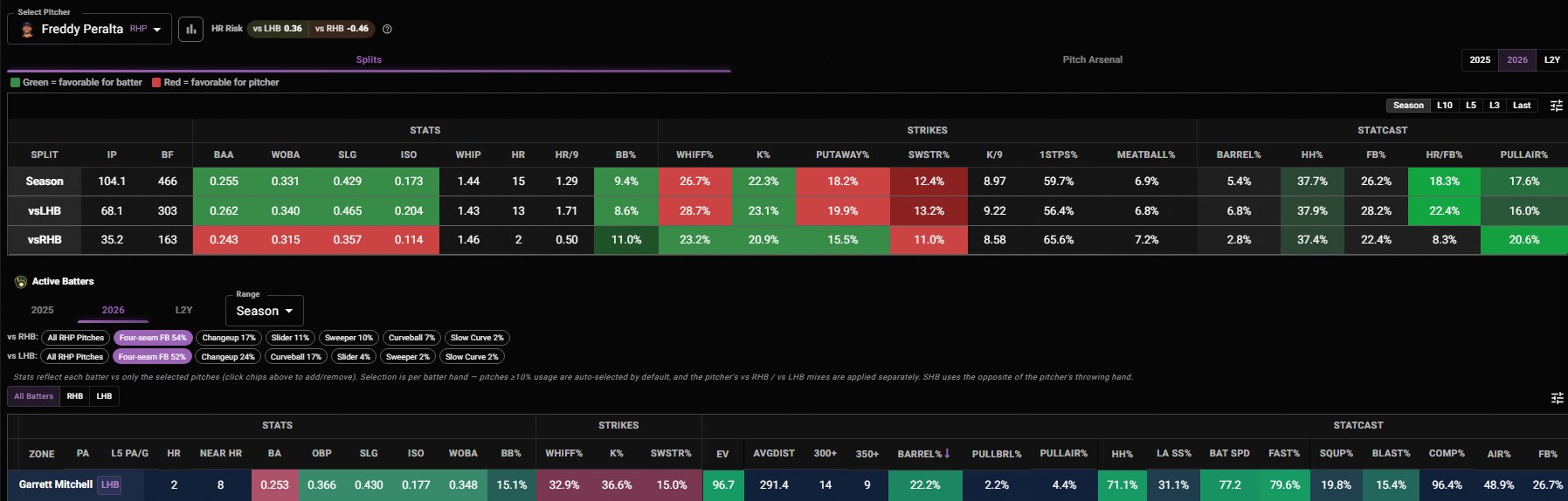Open splits table column settings icon
Viewport: 1568px width, 501px height.
click(x=1556, y=106)
